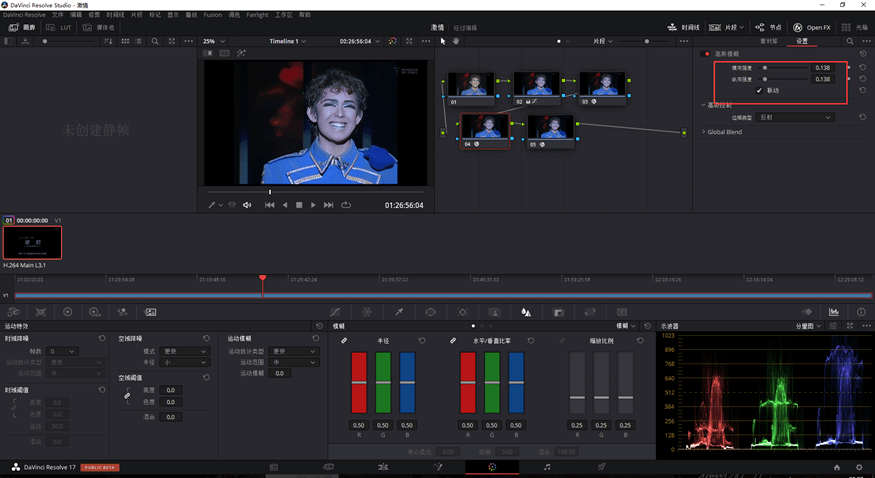Click the Open FX button
Image resolution: width=875 pixels, height=478 pixels.
pyautogui.click(x=812, y=27)
